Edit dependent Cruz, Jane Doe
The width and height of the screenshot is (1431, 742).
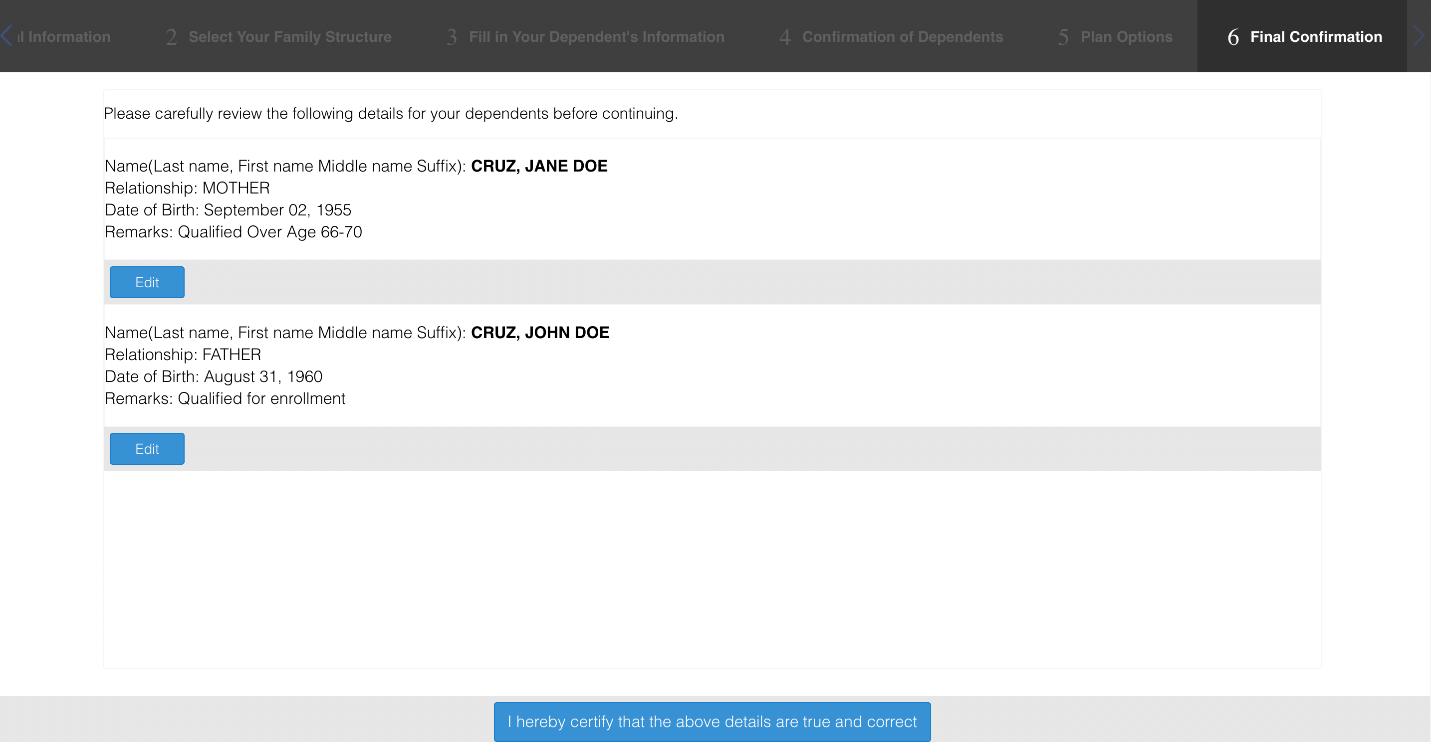pos(147,282)
